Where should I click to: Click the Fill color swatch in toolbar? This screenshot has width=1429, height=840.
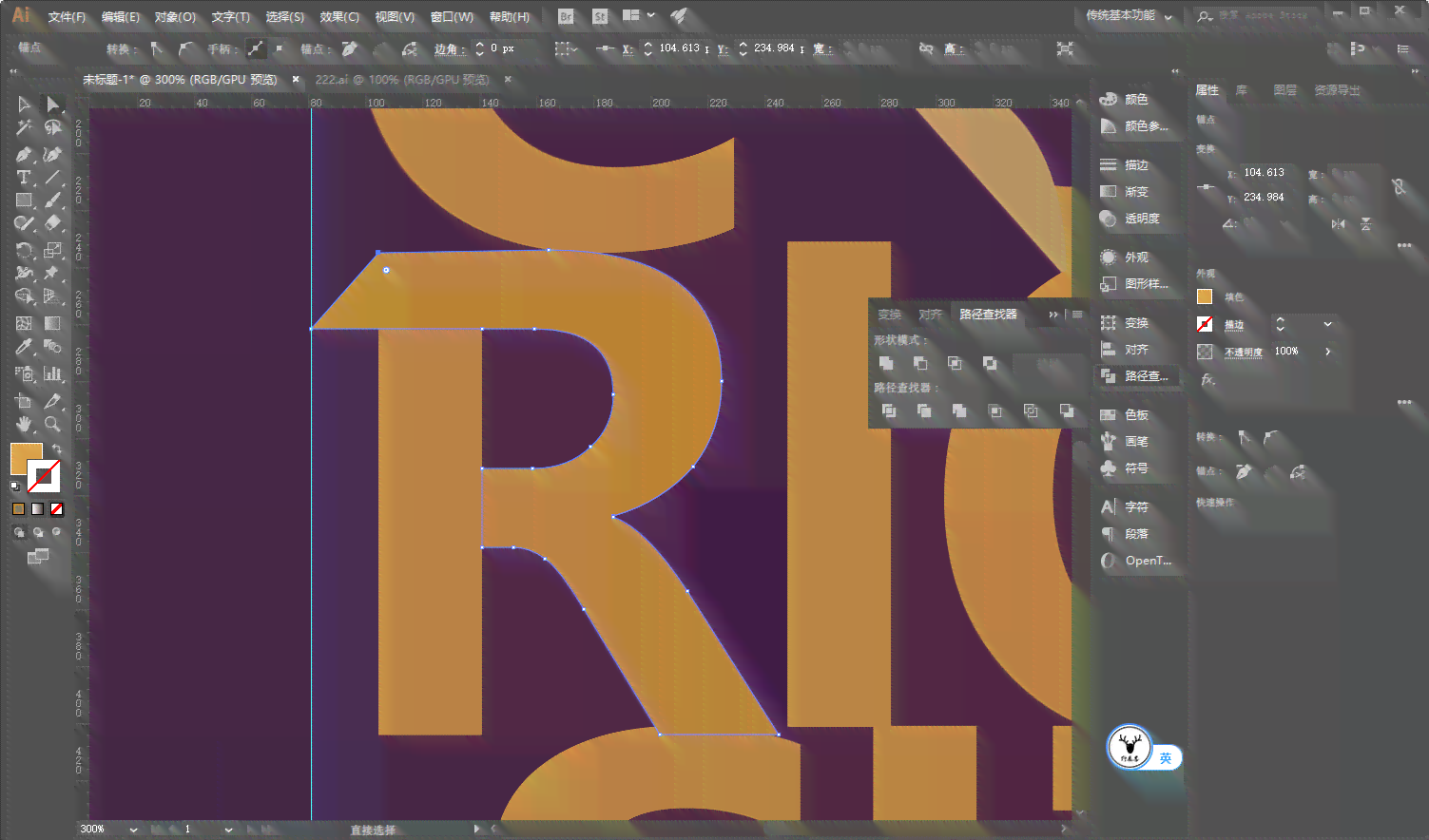point(26,458)
